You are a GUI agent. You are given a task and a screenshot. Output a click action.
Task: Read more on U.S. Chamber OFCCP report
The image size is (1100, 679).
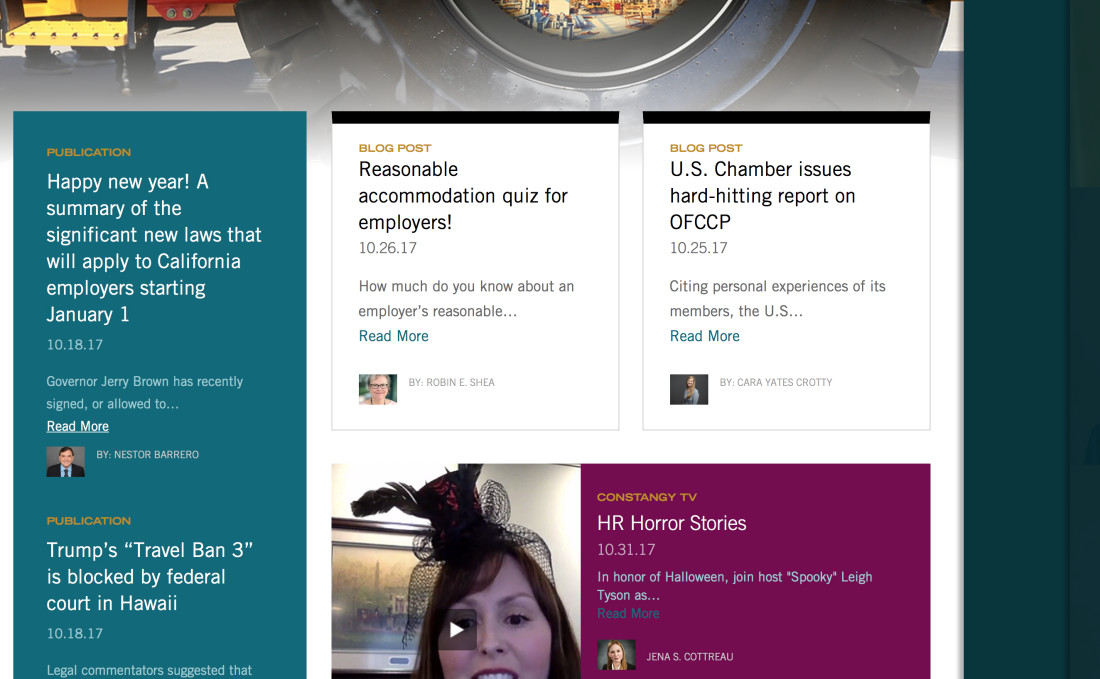pyautogui.click(x=705, y=336)
